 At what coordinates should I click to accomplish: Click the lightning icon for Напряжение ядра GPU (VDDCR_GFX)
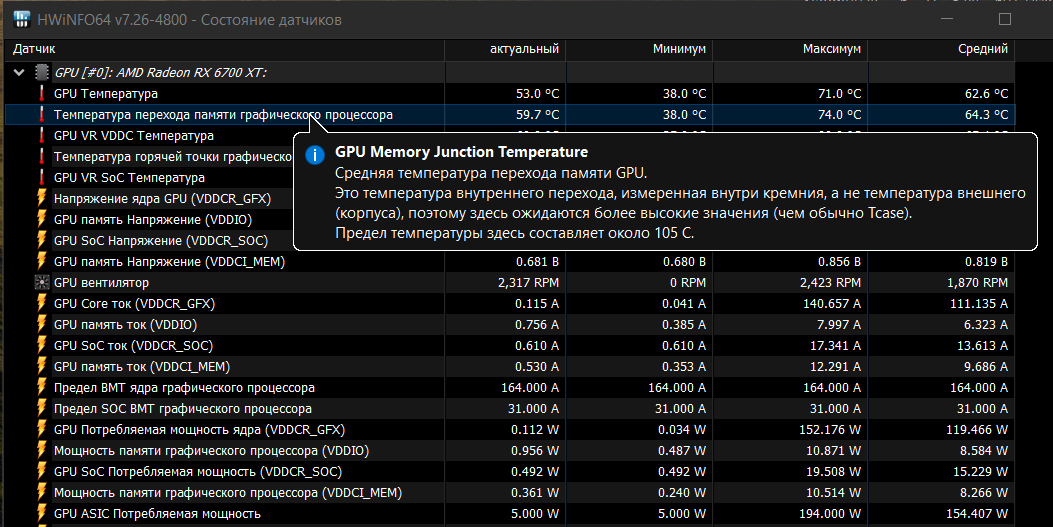pyautogui.click(x=42, y=198)
